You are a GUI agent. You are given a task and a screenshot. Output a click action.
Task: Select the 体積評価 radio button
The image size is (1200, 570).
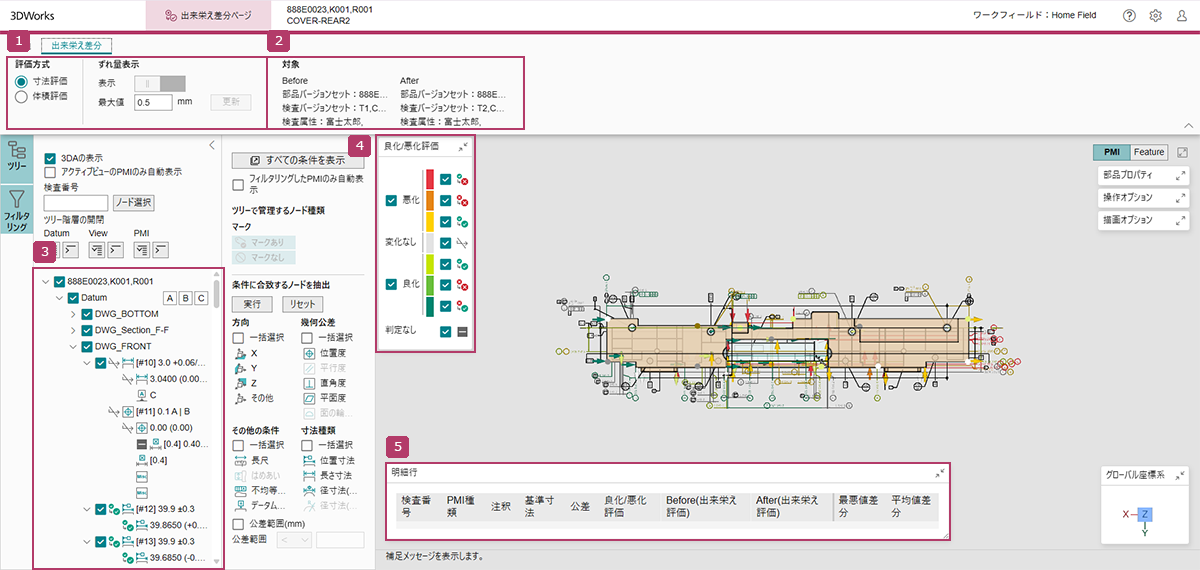(x=21, y=97)
